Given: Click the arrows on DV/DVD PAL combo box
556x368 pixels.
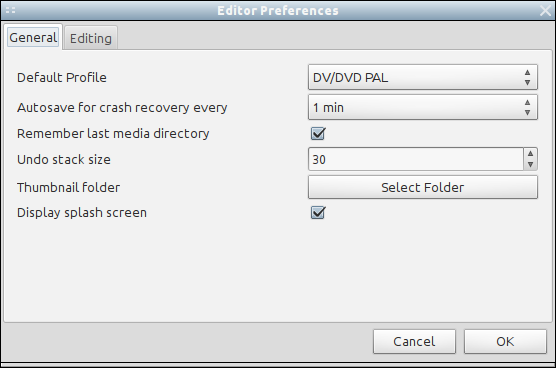Looking at the screenshot, I should coord(527,77).
